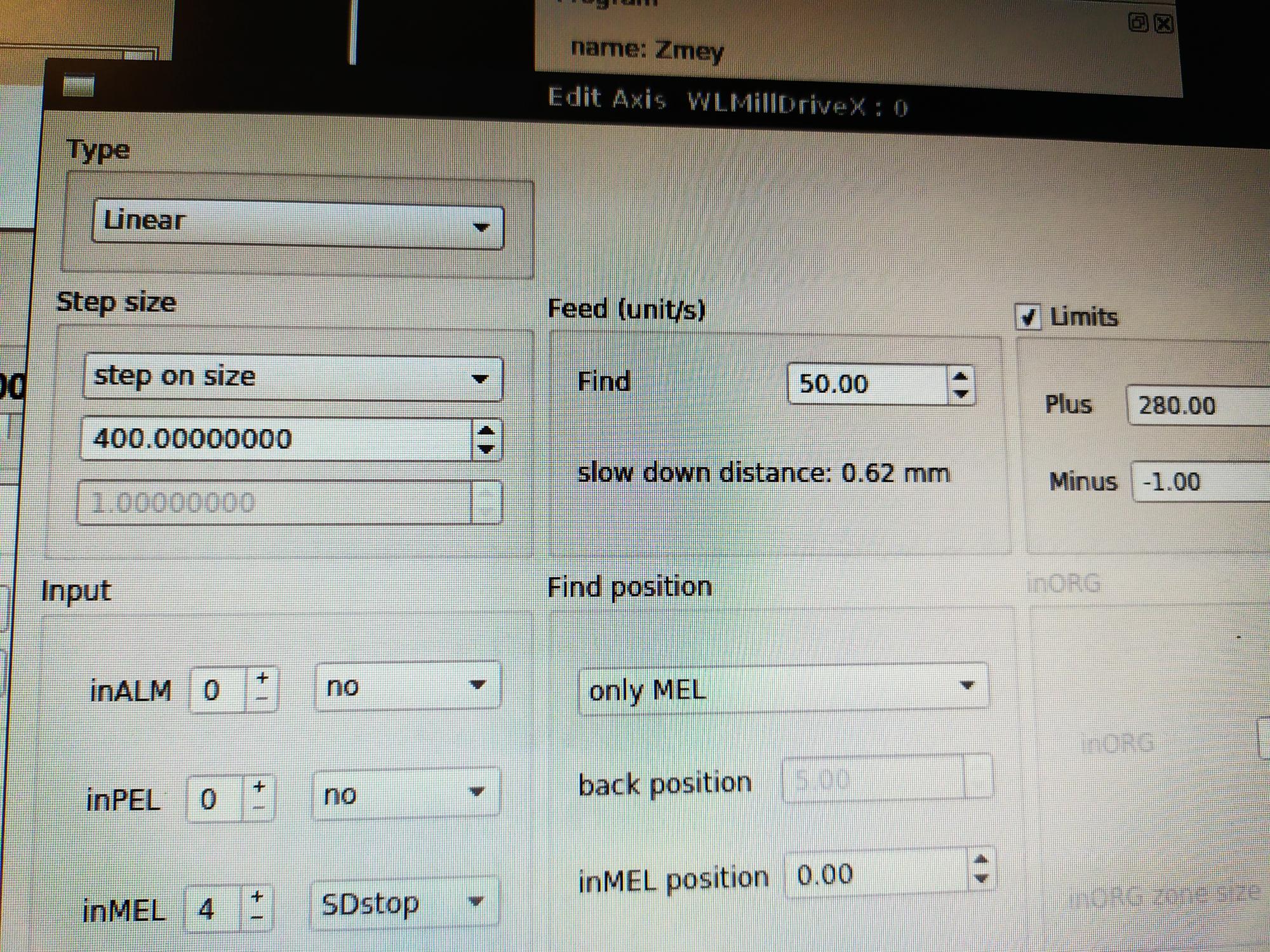
Task: Click the step size field 400.00000000
Action: pyautogui.click(x=276, y=439)
